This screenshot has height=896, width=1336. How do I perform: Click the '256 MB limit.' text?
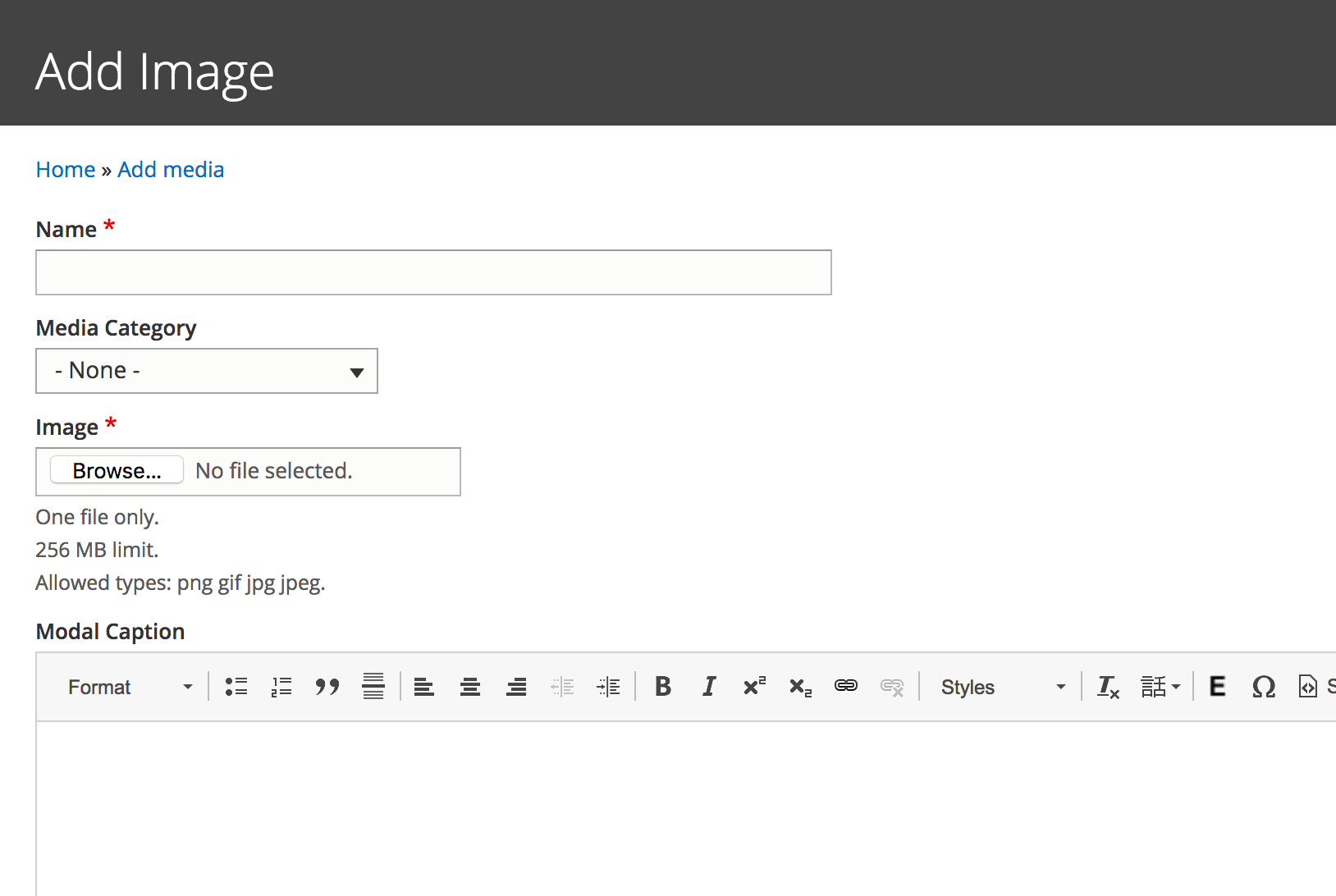(97, 550)
